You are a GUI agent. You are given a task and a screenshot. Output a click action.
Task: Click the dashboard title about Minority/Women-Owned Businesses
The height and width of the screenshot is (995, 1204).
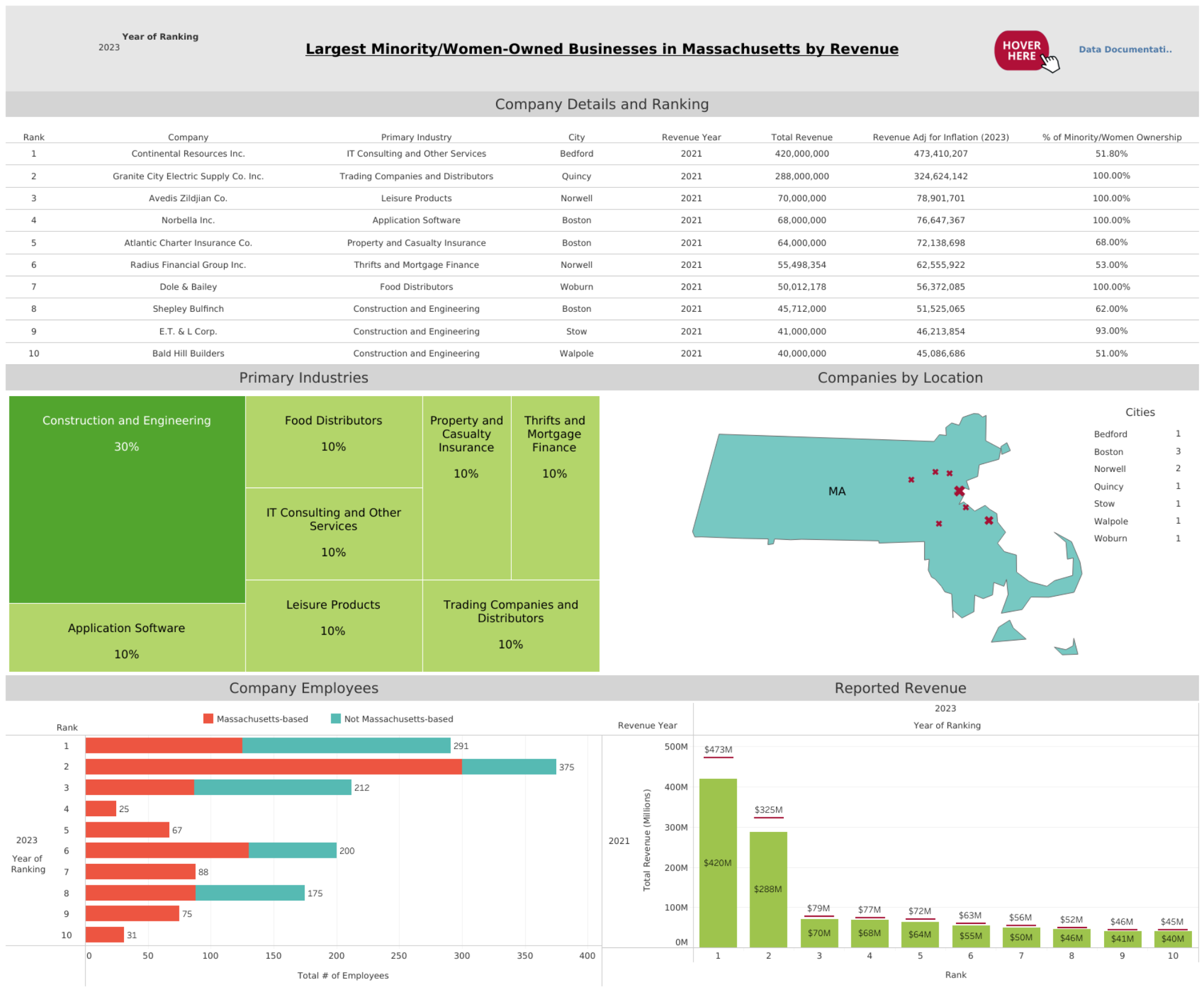pyautogui.click(x=601, y=49)
